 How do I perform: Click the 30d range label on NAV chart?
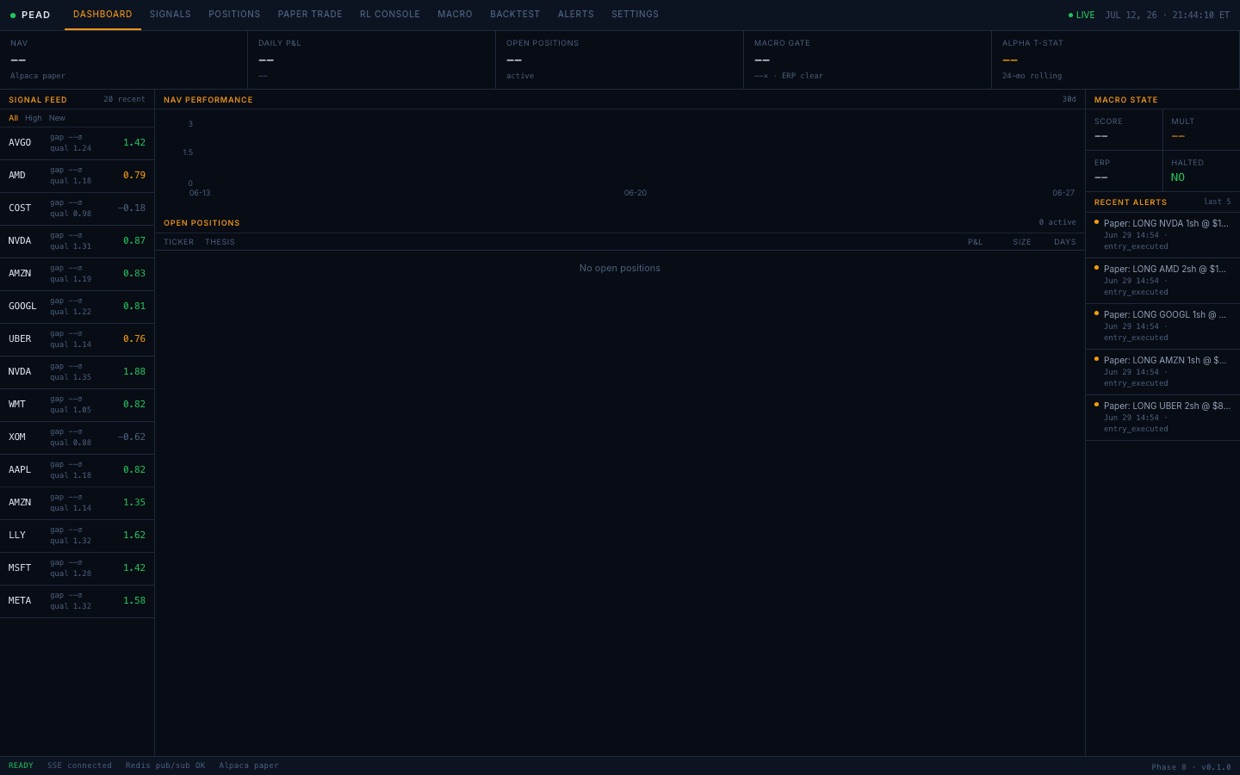pyautogui.click(x=1069, y=99)
